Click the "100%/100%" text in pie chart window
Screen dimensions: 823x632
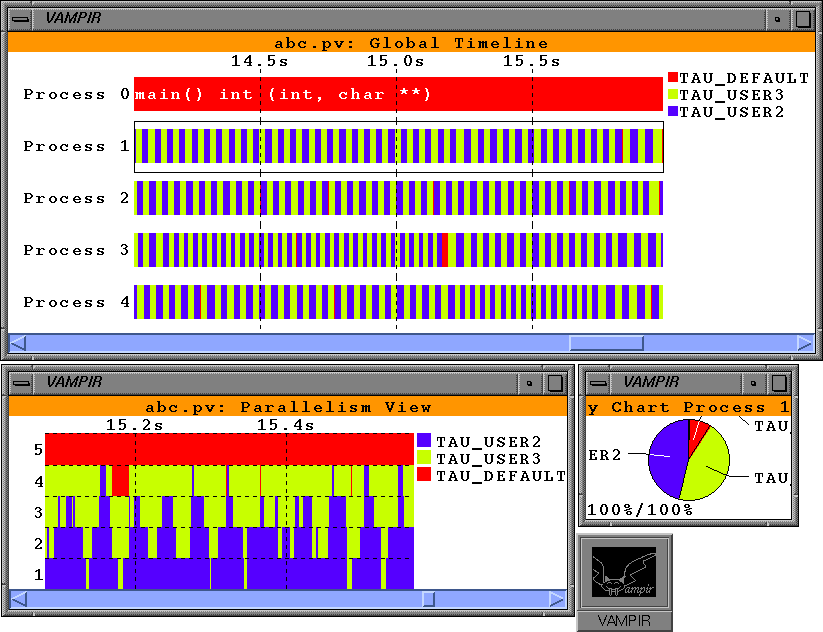[x=640, y=510]
